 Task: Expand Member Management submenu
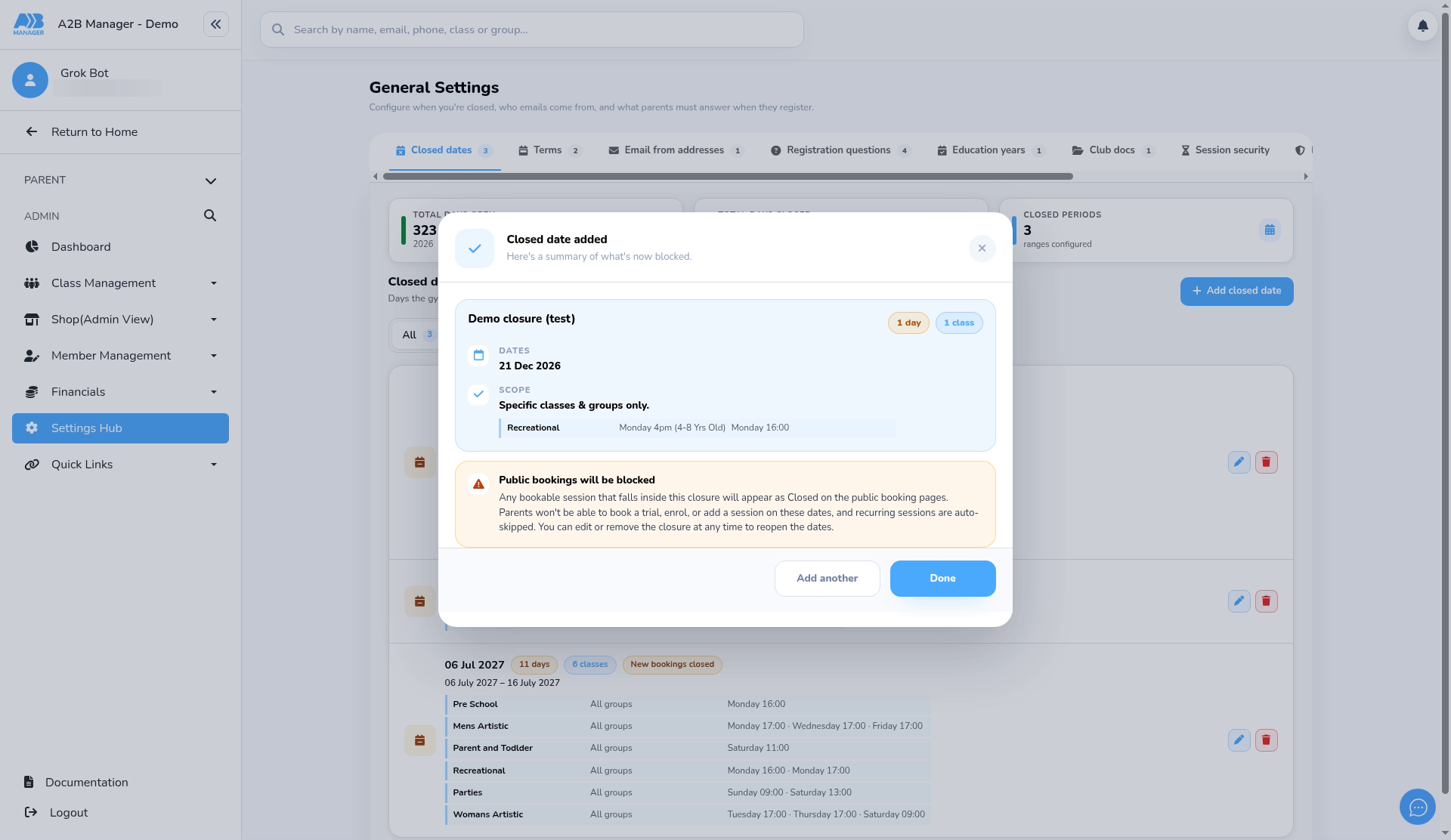(x=214, y=356)
